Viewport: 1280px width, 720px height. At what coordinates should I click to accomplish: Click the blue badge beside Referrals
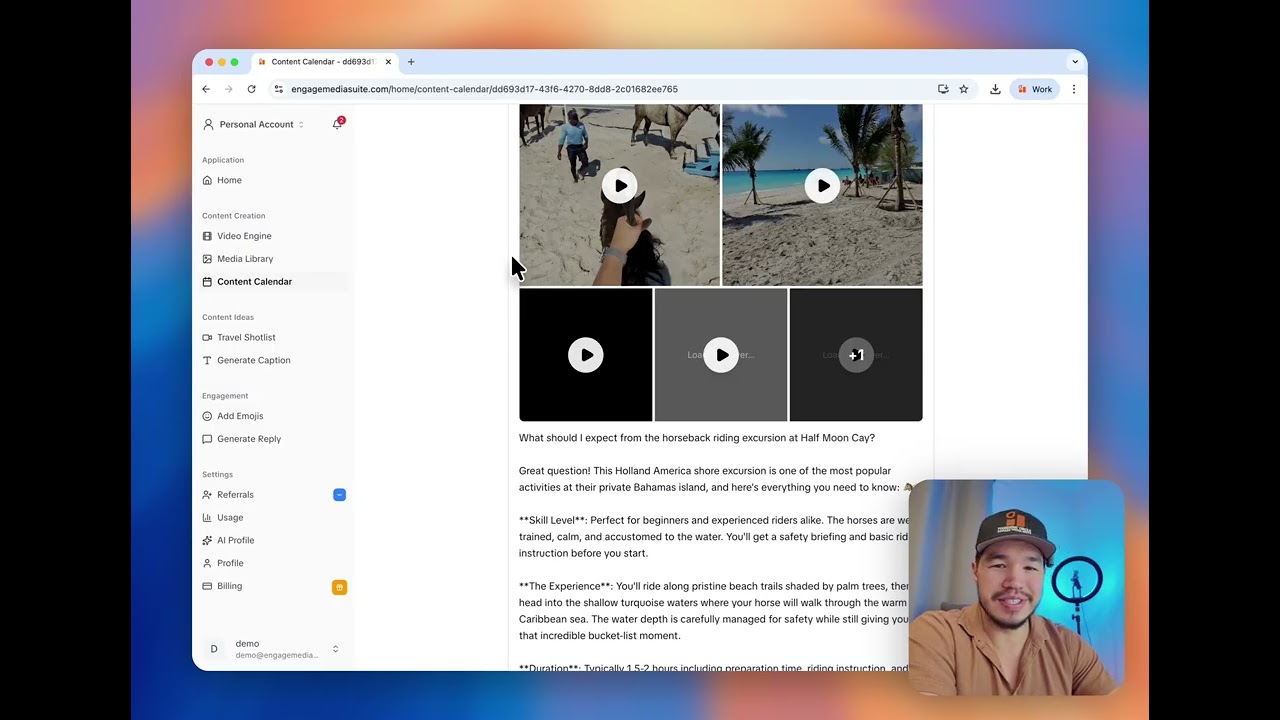point(339,495)
